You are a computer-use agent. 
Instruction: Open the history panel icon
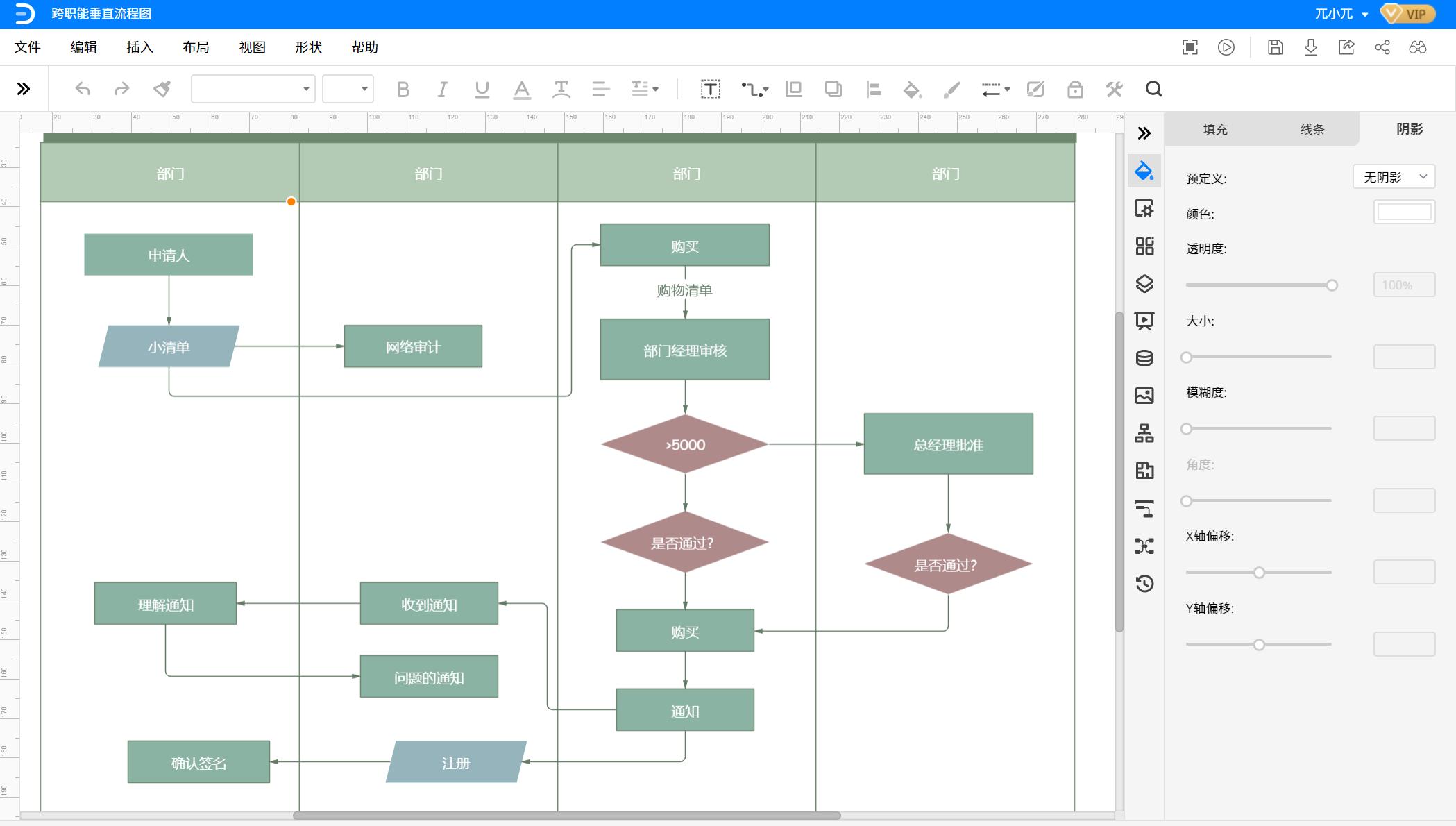click(1144, 584)
